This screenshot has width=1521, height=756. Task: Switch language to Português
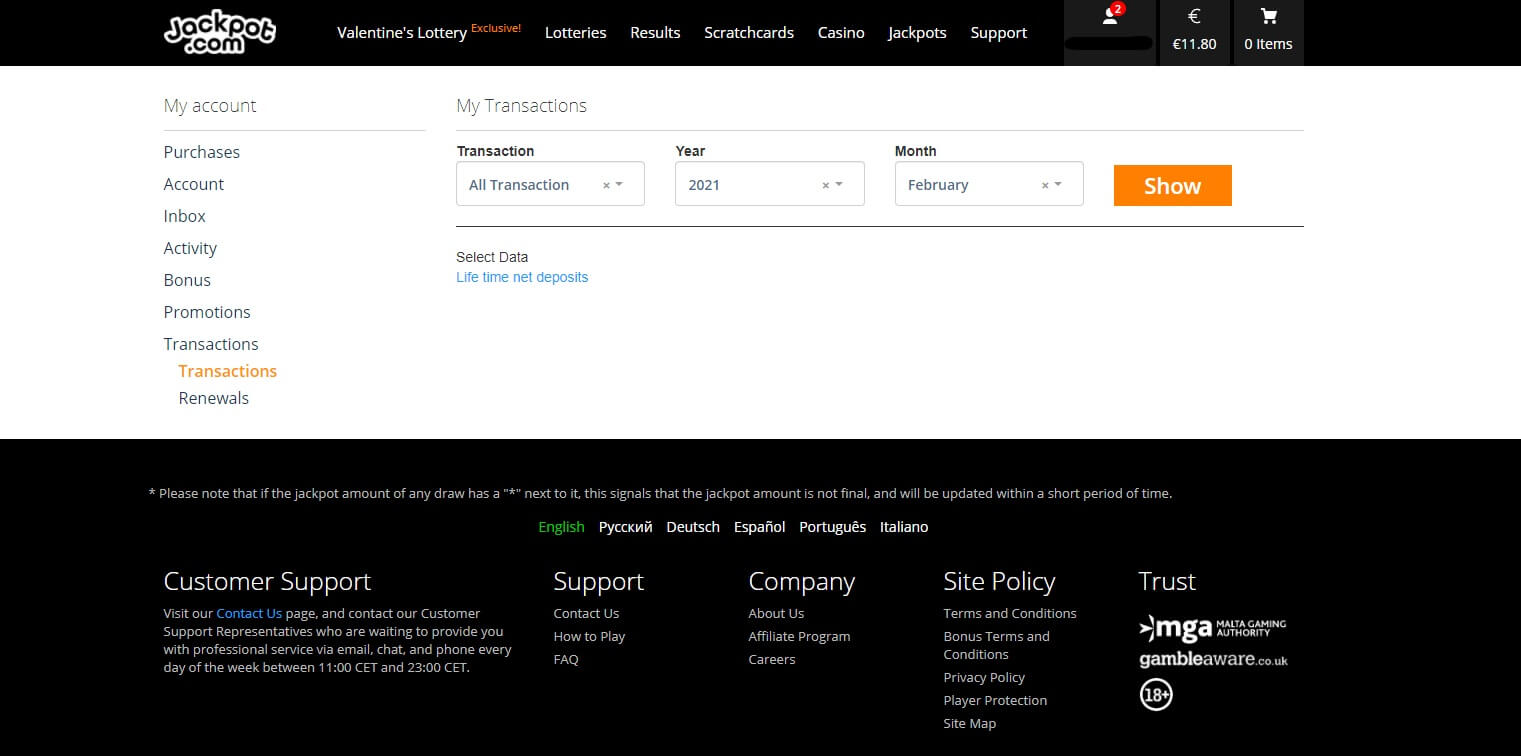(x=833, y=527)
